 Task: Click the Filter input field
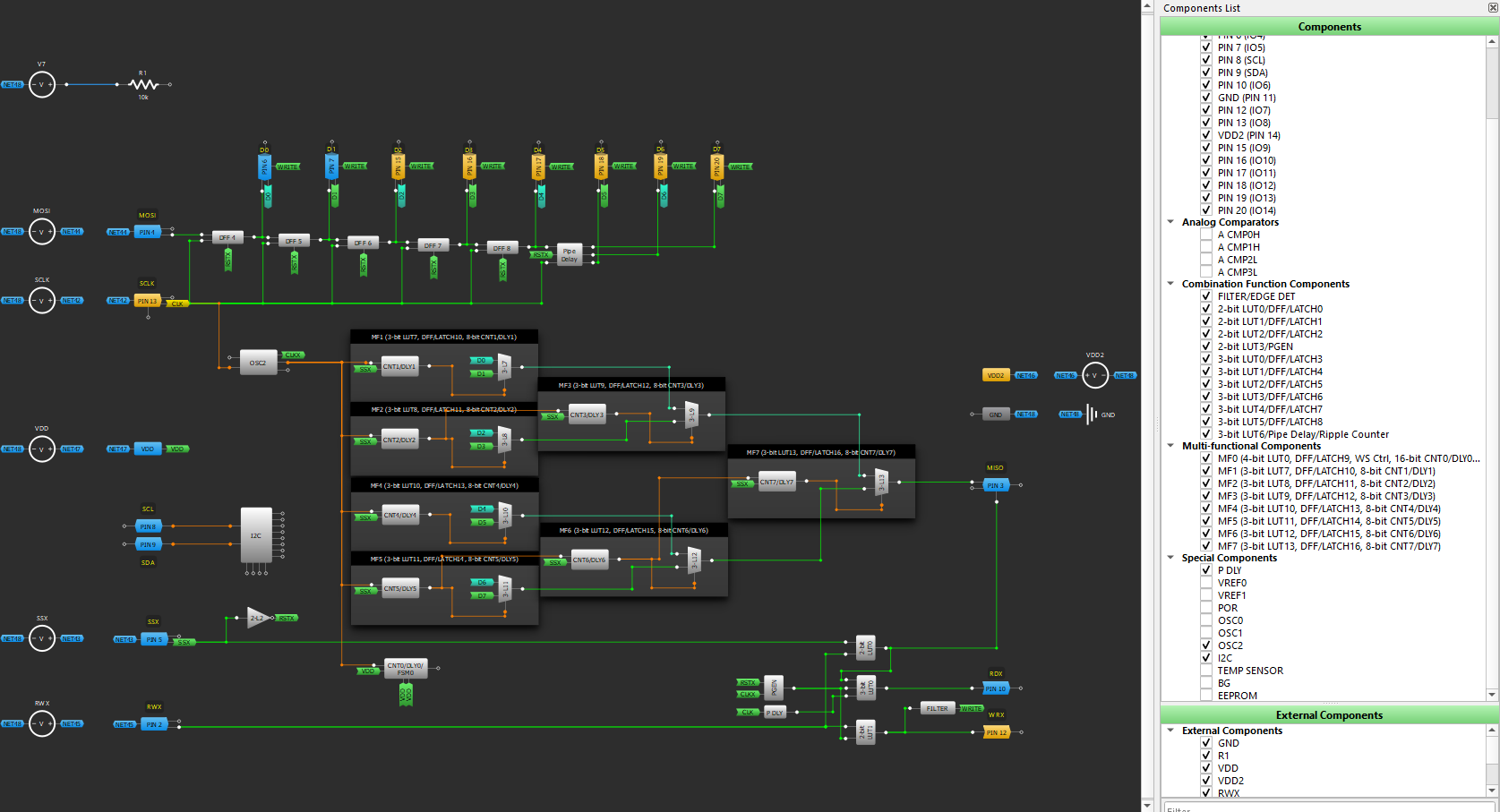coord(1325,808)
